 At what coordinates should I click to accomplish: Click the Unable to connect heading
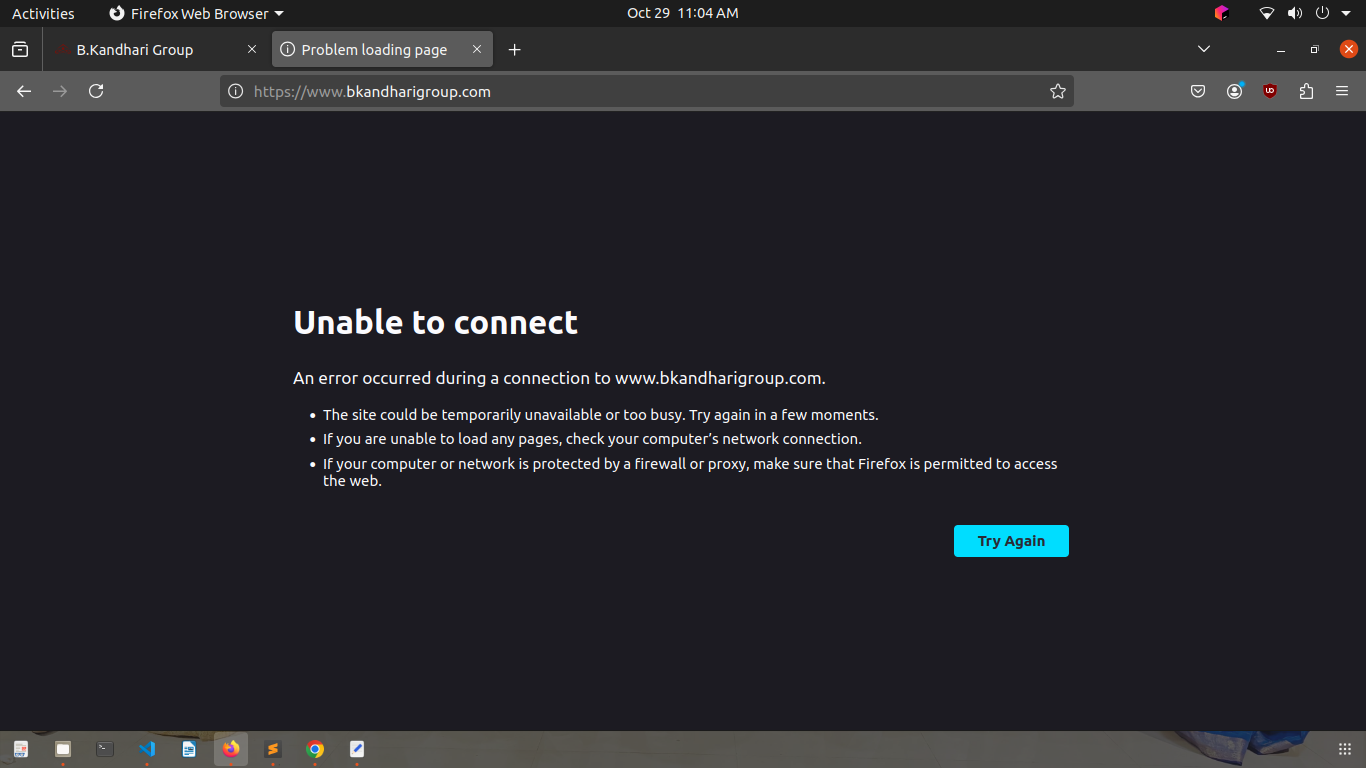click(435, 322)
